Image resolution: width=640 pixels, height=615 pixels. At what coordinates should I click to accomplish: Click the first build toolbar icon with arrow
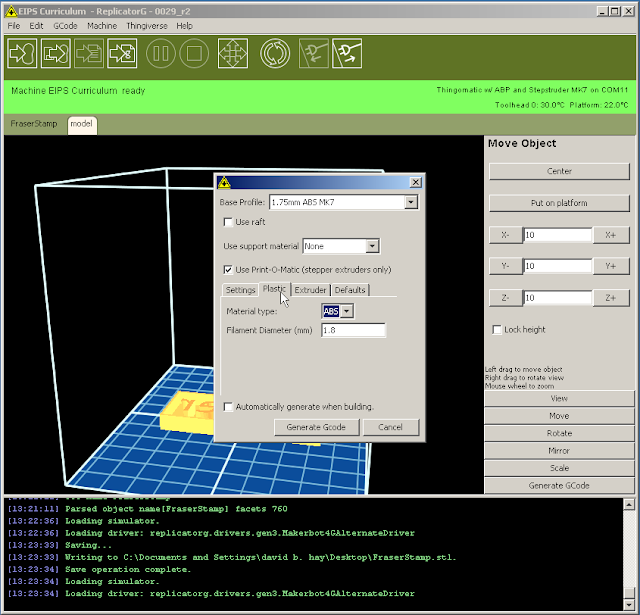pos(22,53)
